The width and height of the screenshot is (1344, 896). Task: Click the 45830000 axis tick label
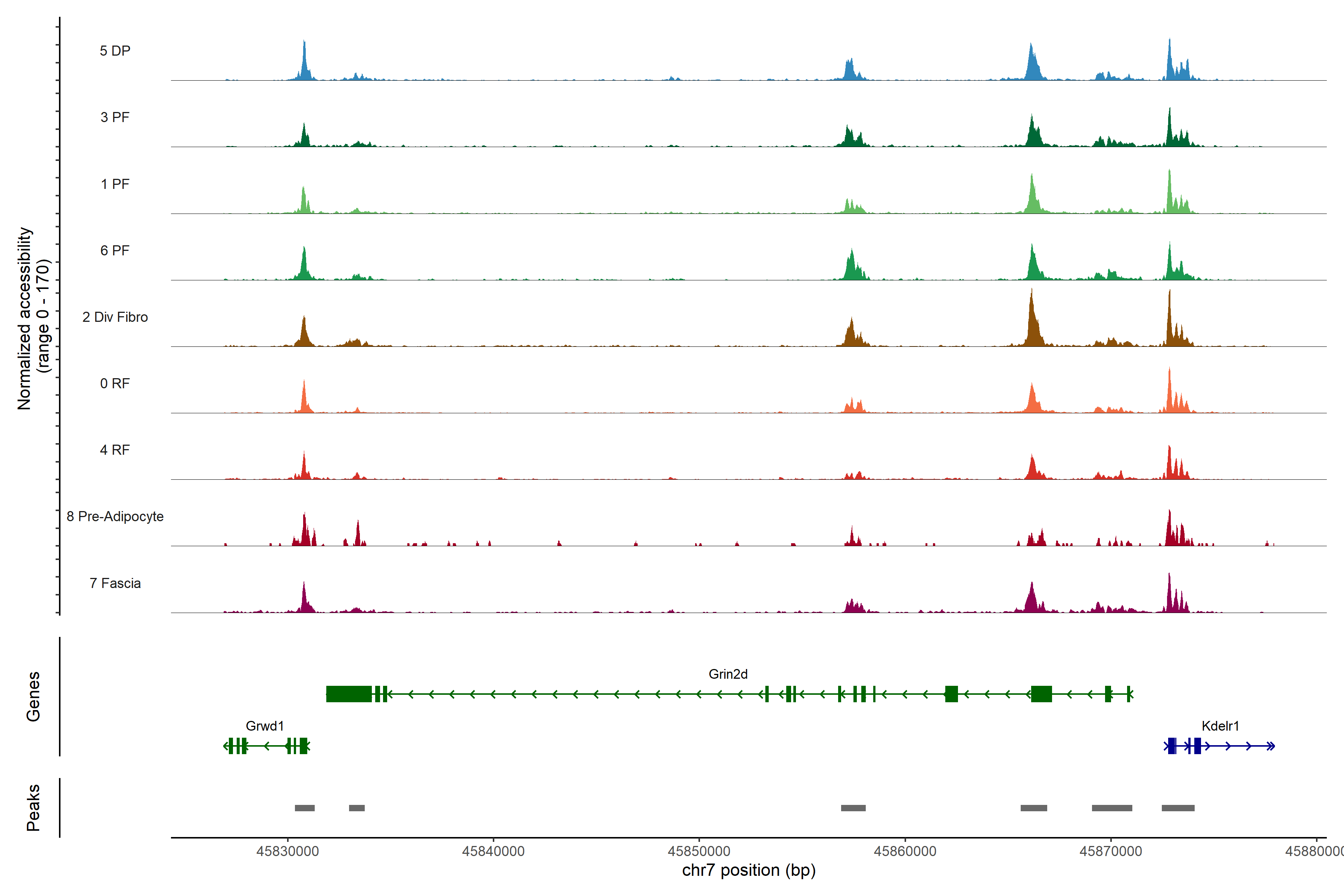point(287,852)
